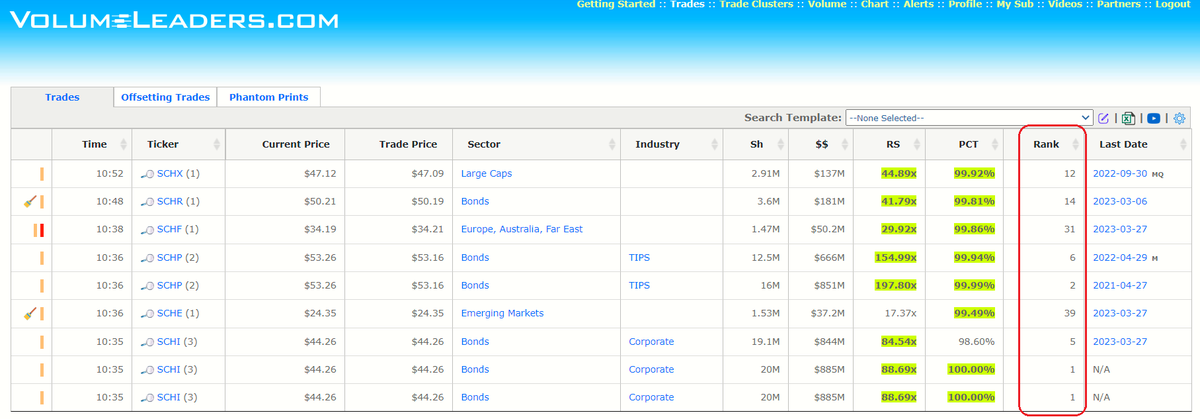Open the YouTube video icon

click(x=1153, y=118)
